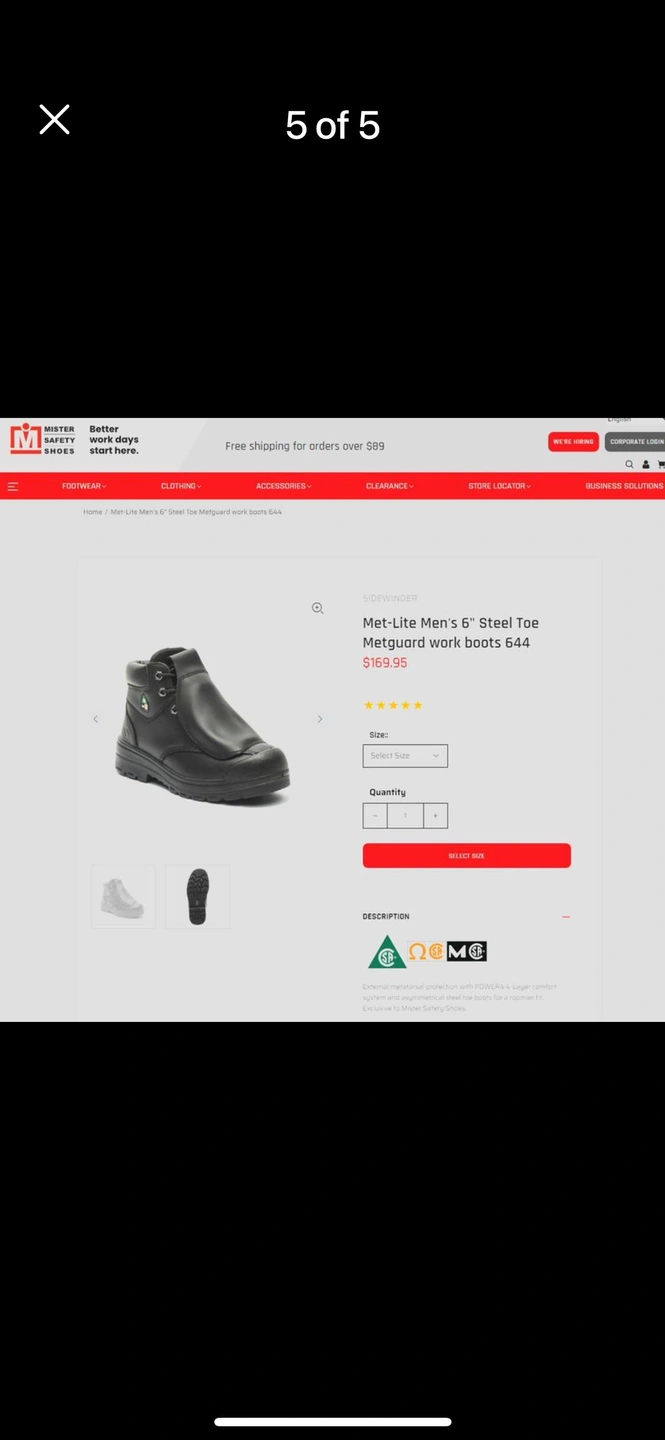Click the green CSA triangle badge

point(386,953)
